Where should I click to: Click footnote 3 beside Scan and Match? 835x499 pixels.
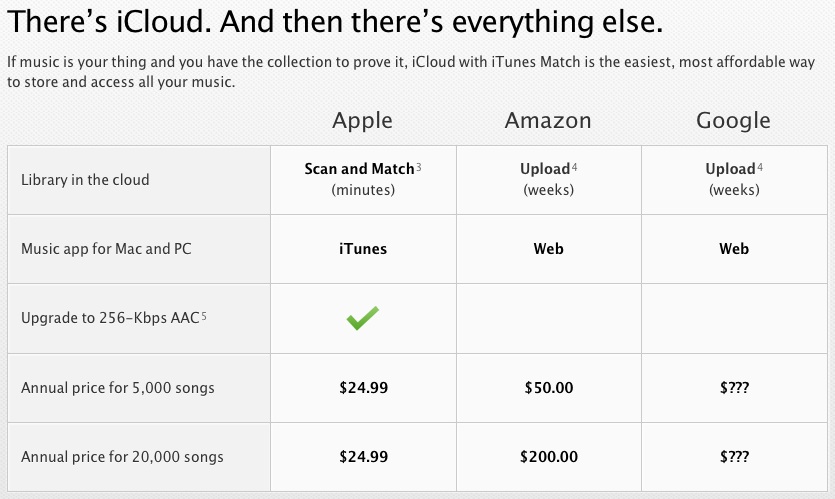click(x=419, y=167)
